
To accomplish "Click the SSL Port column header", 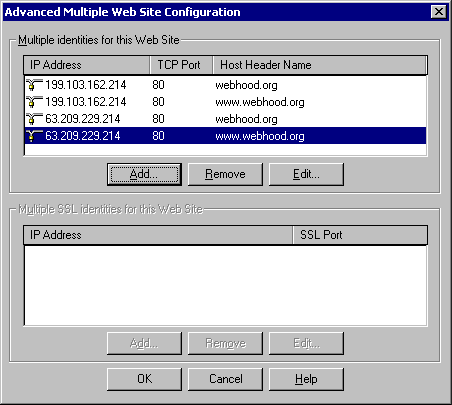I will pyautogui.click(x=360, y=235).
